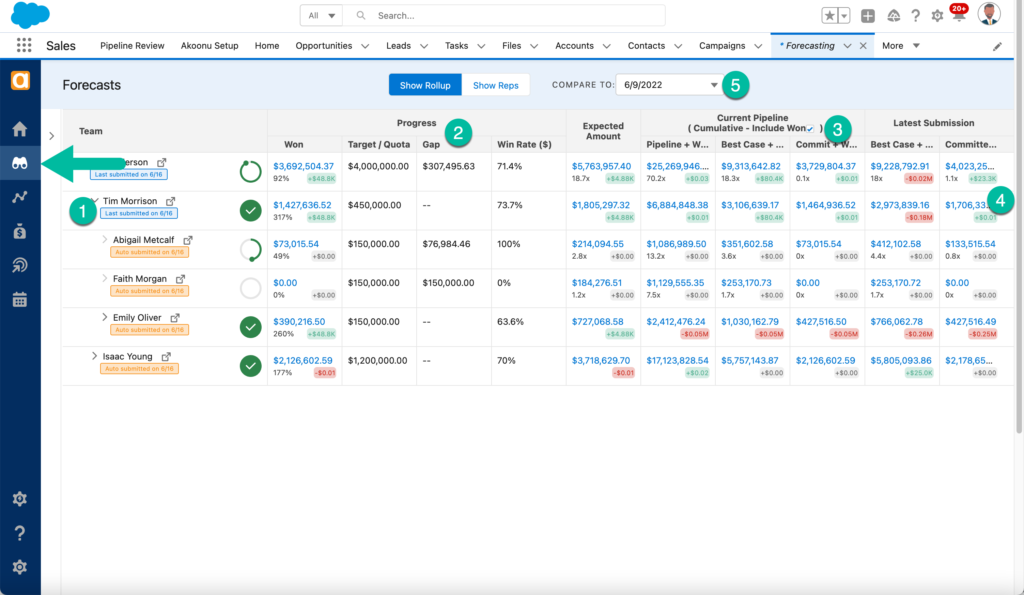The width and height of the screenshot is (1024, 595).
Task: Click the Home icon in left sidebar
Action: tap(19, 129)
